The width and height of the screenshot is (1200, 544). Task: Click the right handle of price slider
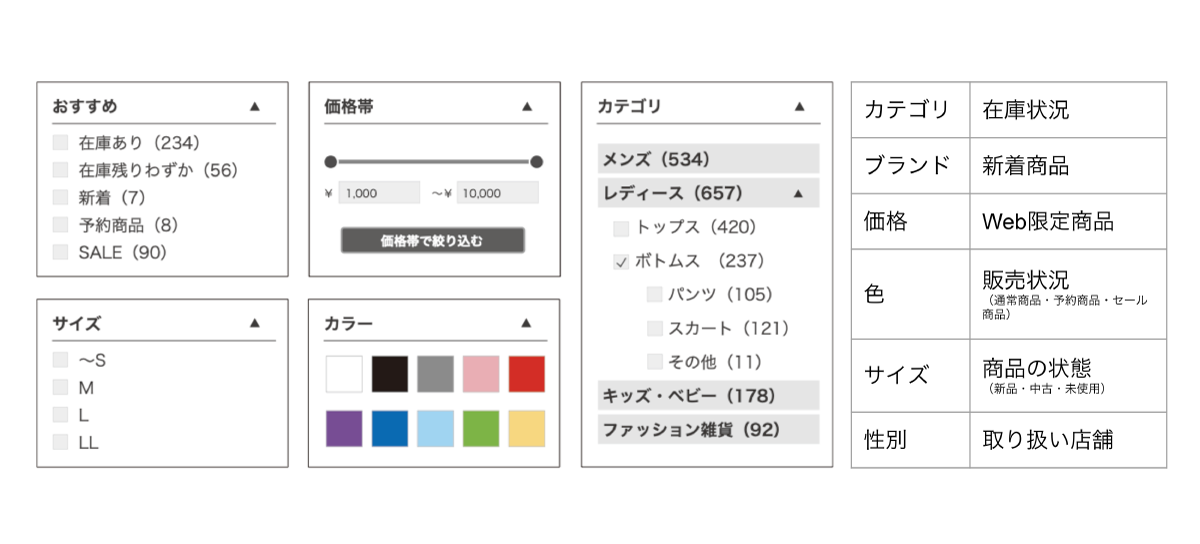click(x=536, y=161)
